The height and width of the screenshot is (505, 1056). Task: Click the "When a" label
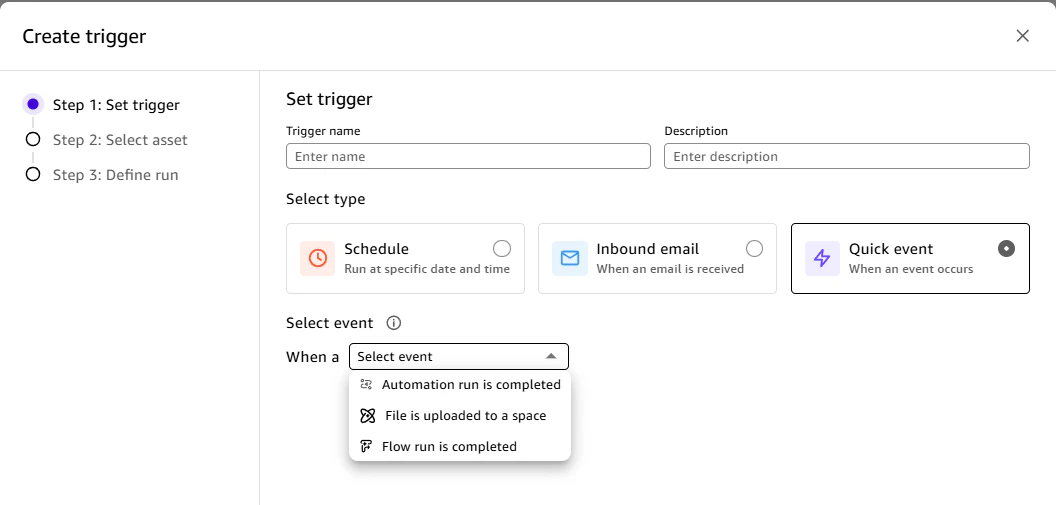312,357
